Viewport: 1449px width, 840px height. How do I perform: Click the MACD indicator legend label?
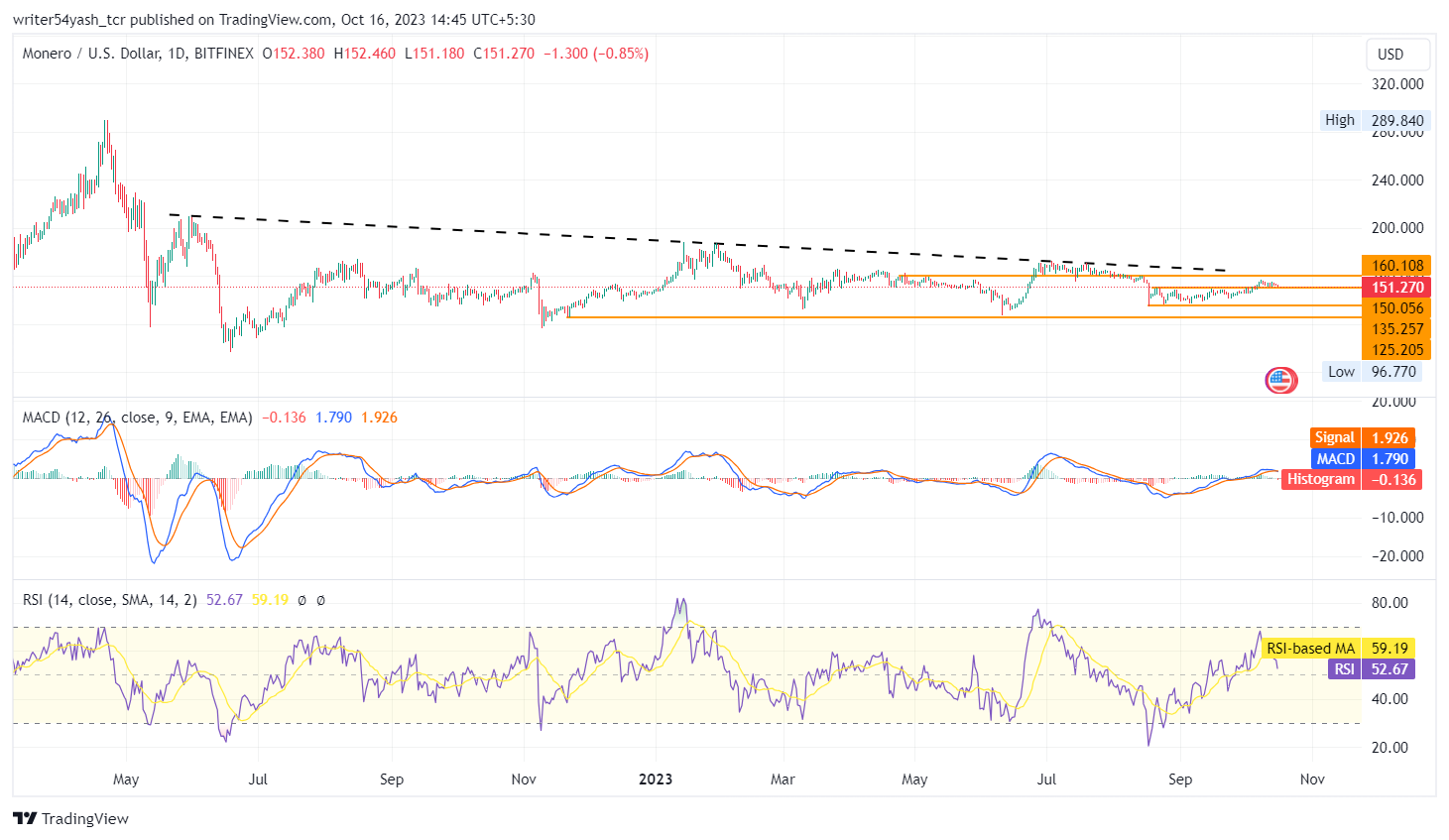click(x=137, y=418)
